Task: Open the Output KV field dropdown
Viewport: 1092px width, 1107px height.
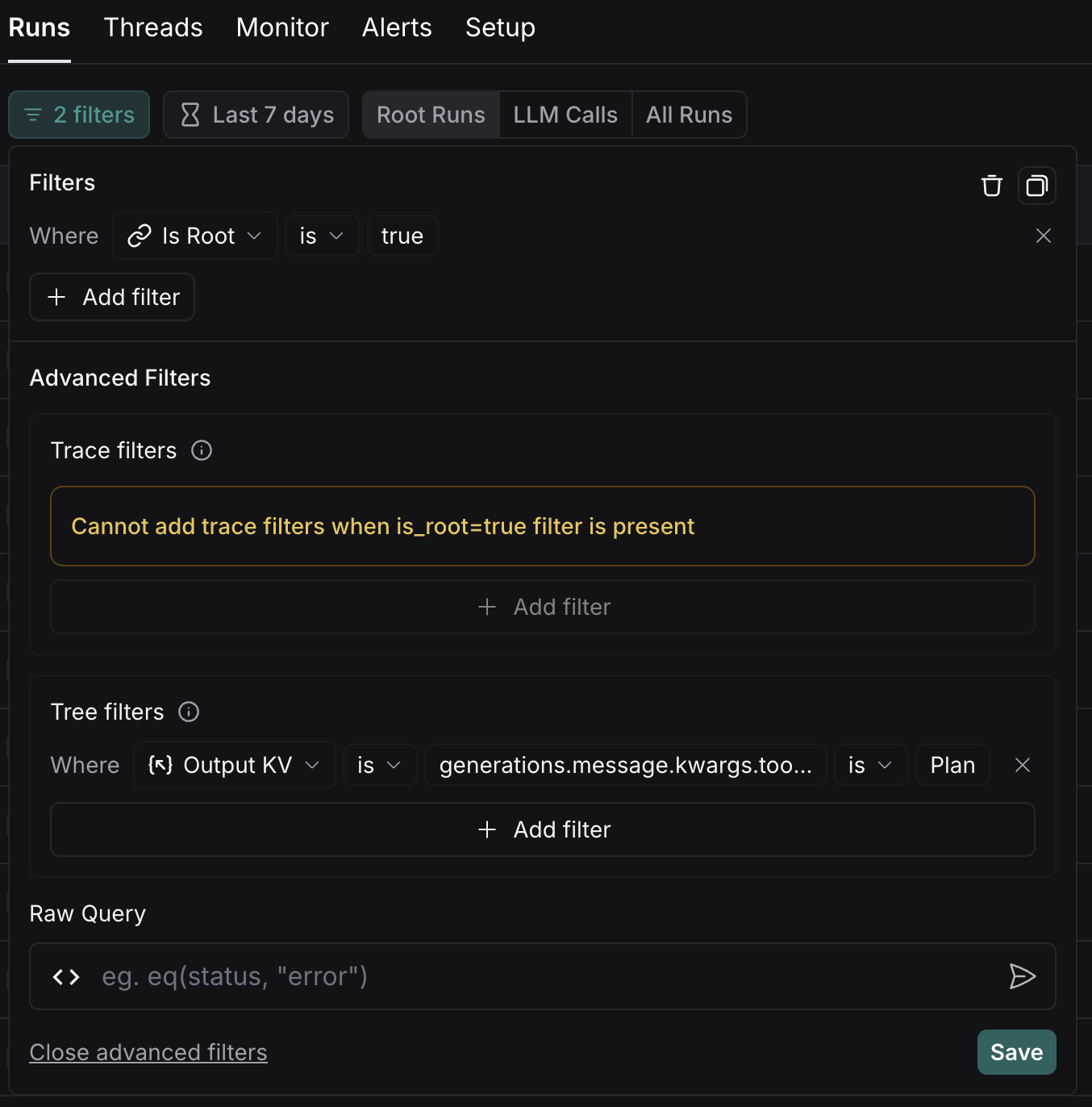Action: pyautogui.click(x=234, y=765)
